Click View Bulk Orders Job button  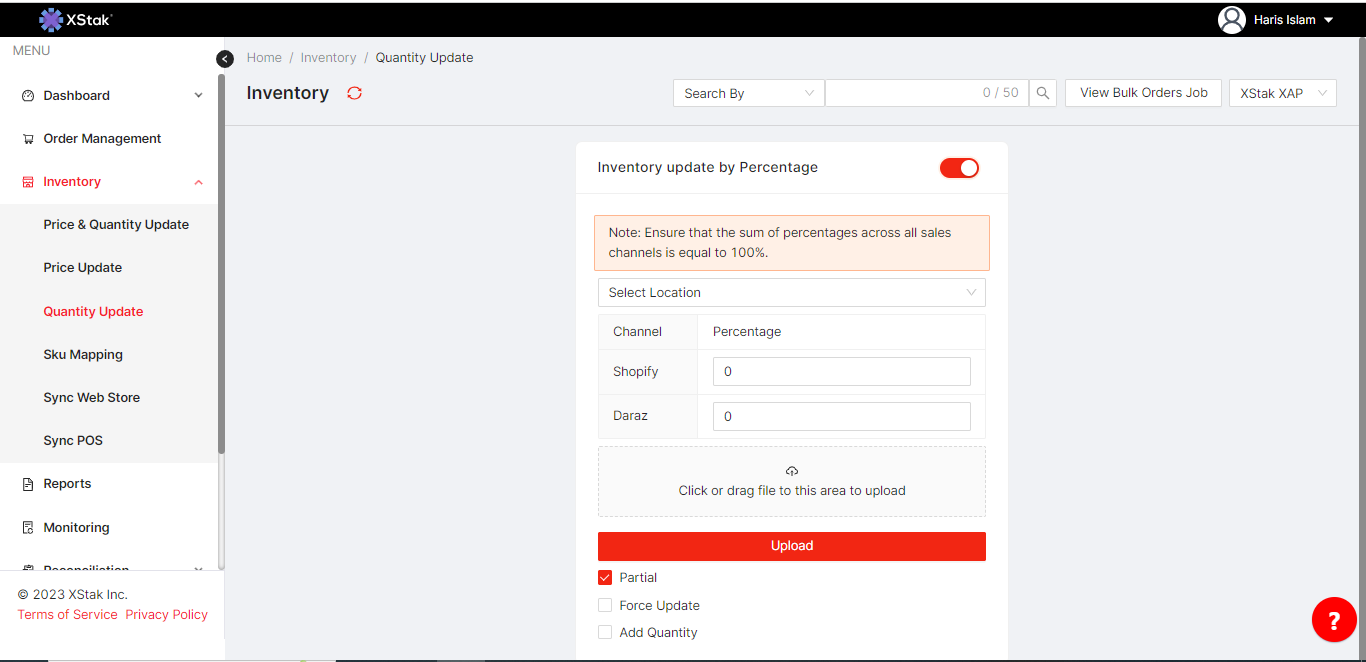pyautogui.click(x=1143, y=93)
